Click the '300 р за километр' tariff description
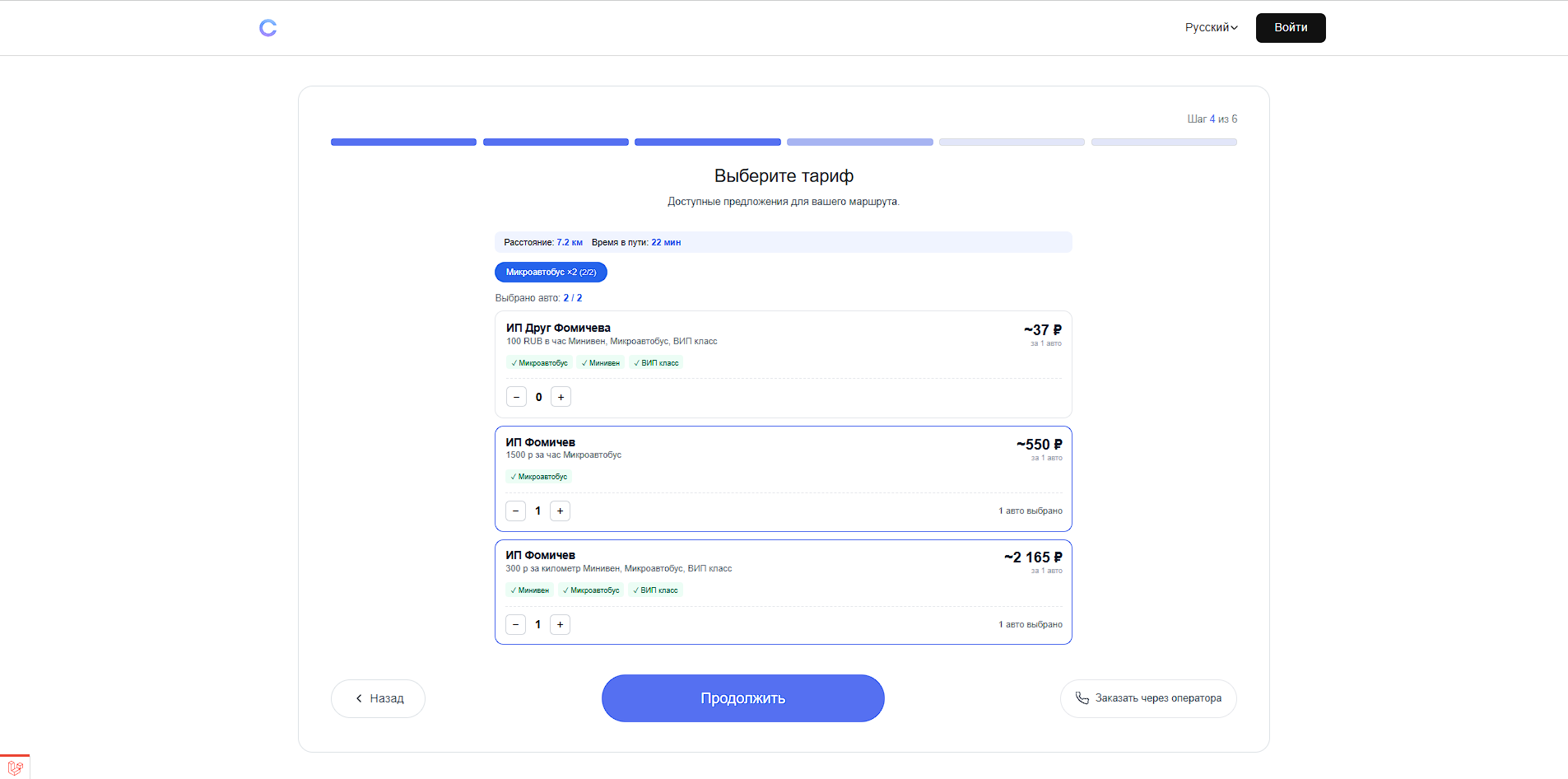The width and height of the screenshot is (1568, 779). [619, 568]
